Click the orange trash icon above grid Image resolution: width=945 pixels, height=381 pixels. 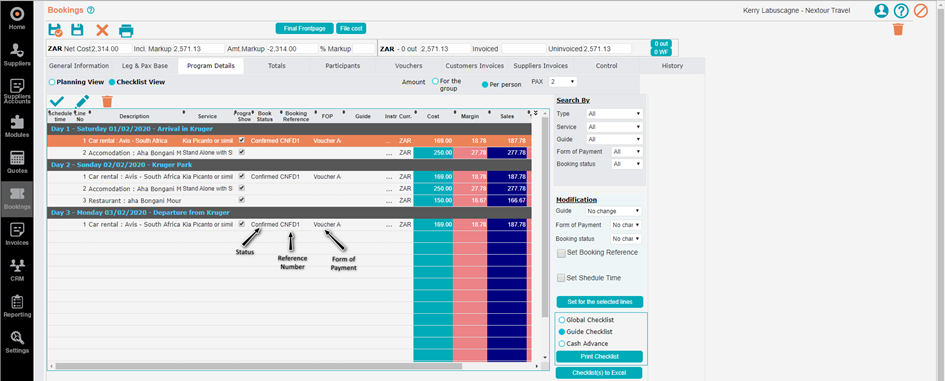107,101
